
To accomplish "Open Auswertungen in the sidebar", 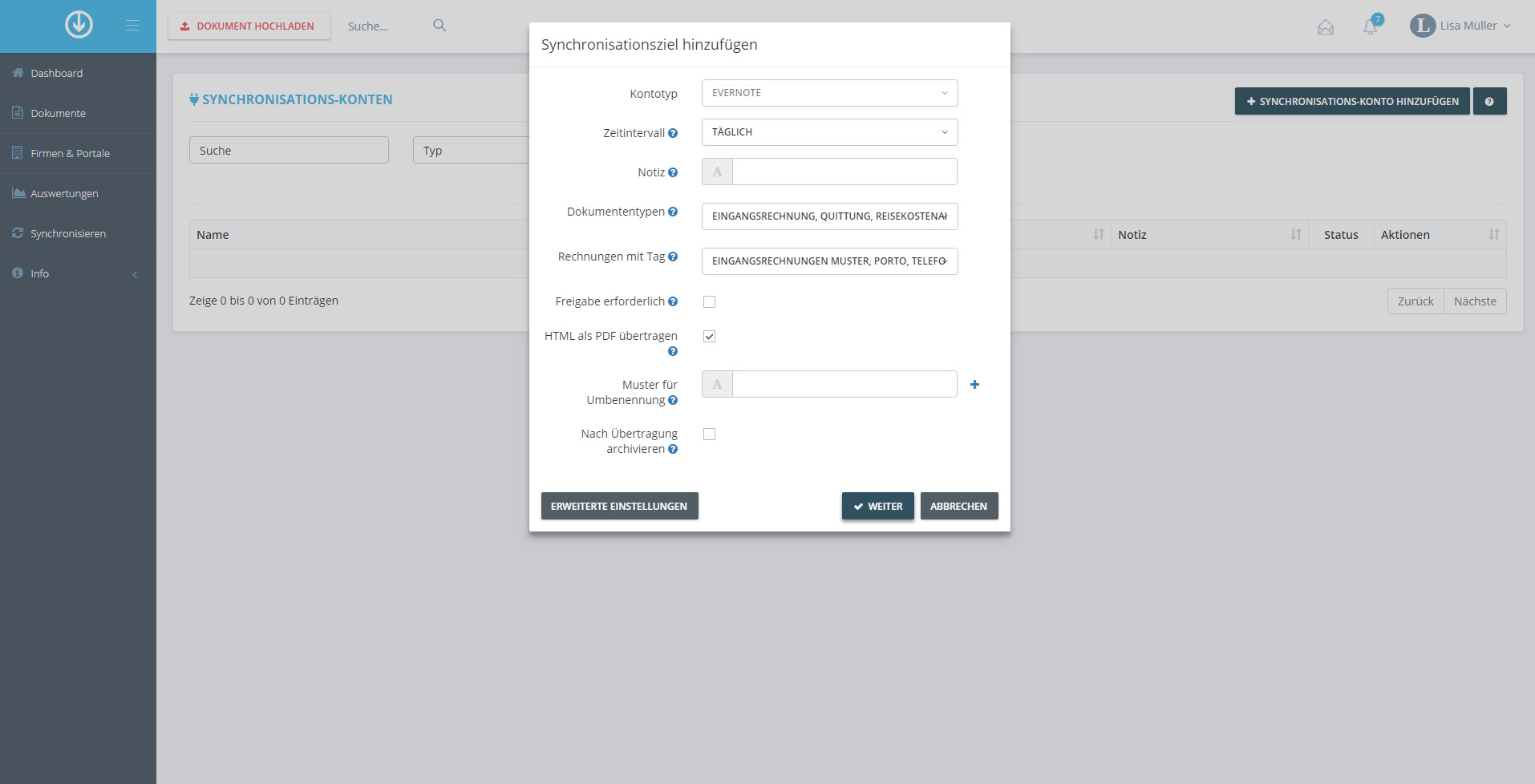I will coord(78,193).
